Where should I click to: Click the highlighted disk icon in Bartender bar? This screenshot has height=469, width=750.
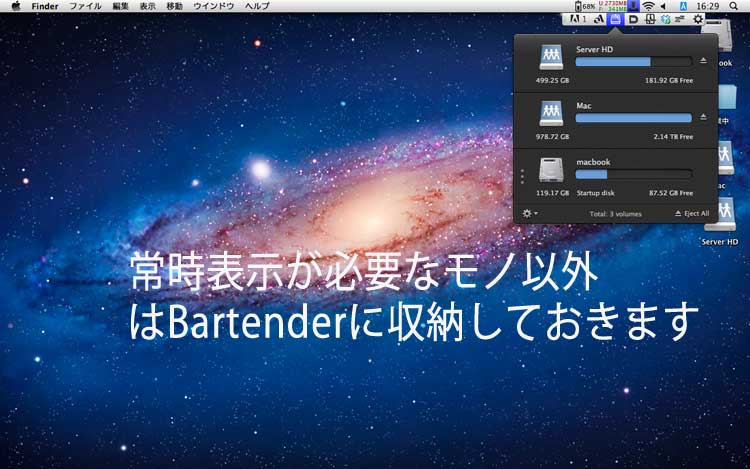616,19
